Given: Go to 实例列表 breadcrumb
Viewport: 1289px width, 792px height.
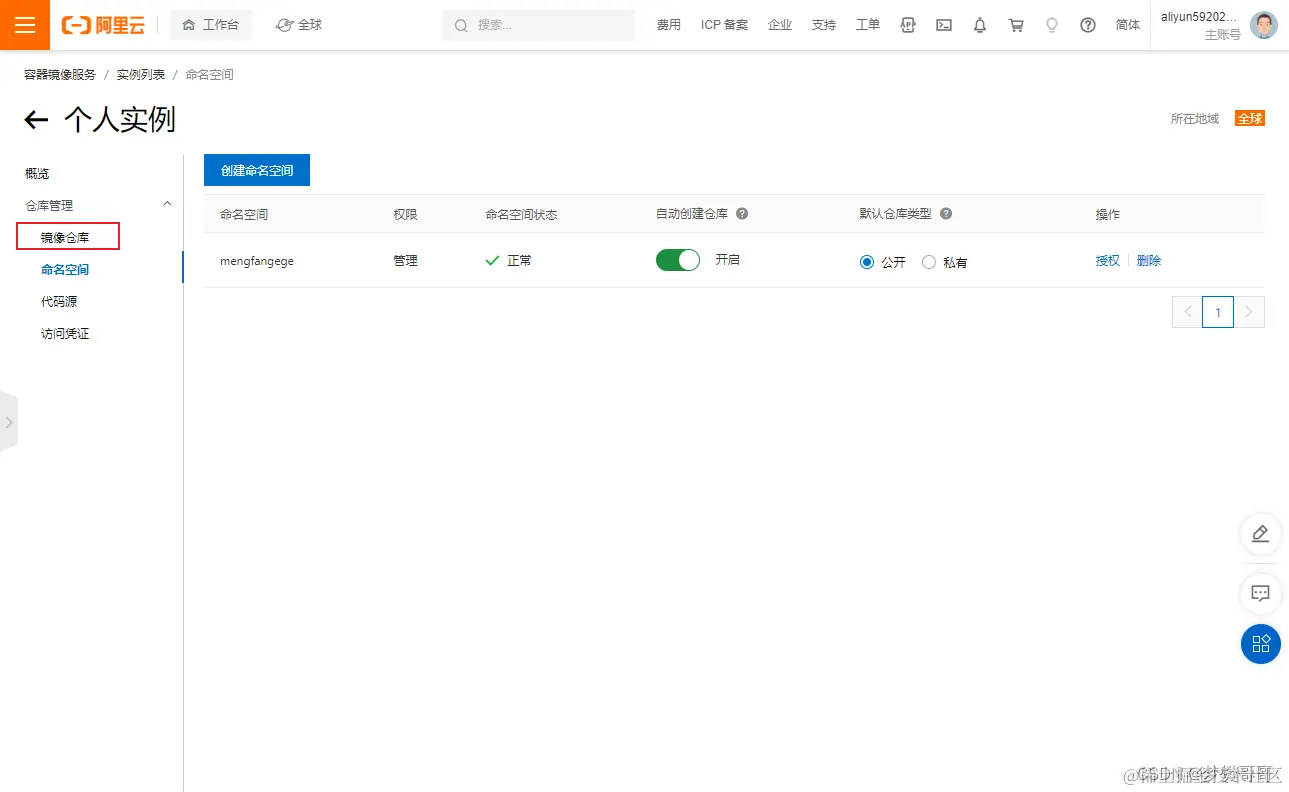Looking at the screenshot, I should [141, 75].
